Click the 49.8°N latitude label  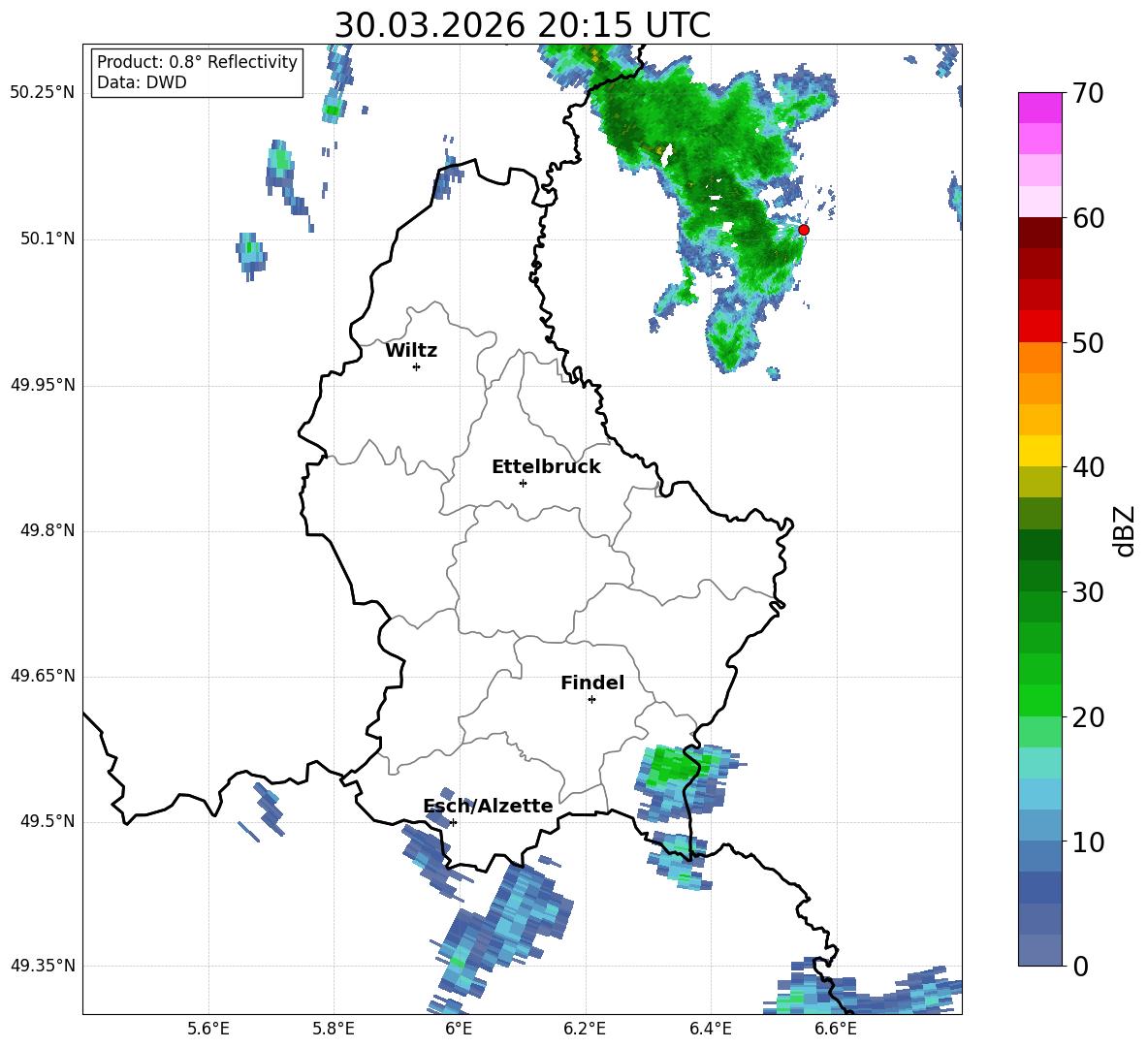tap(48, 530)
